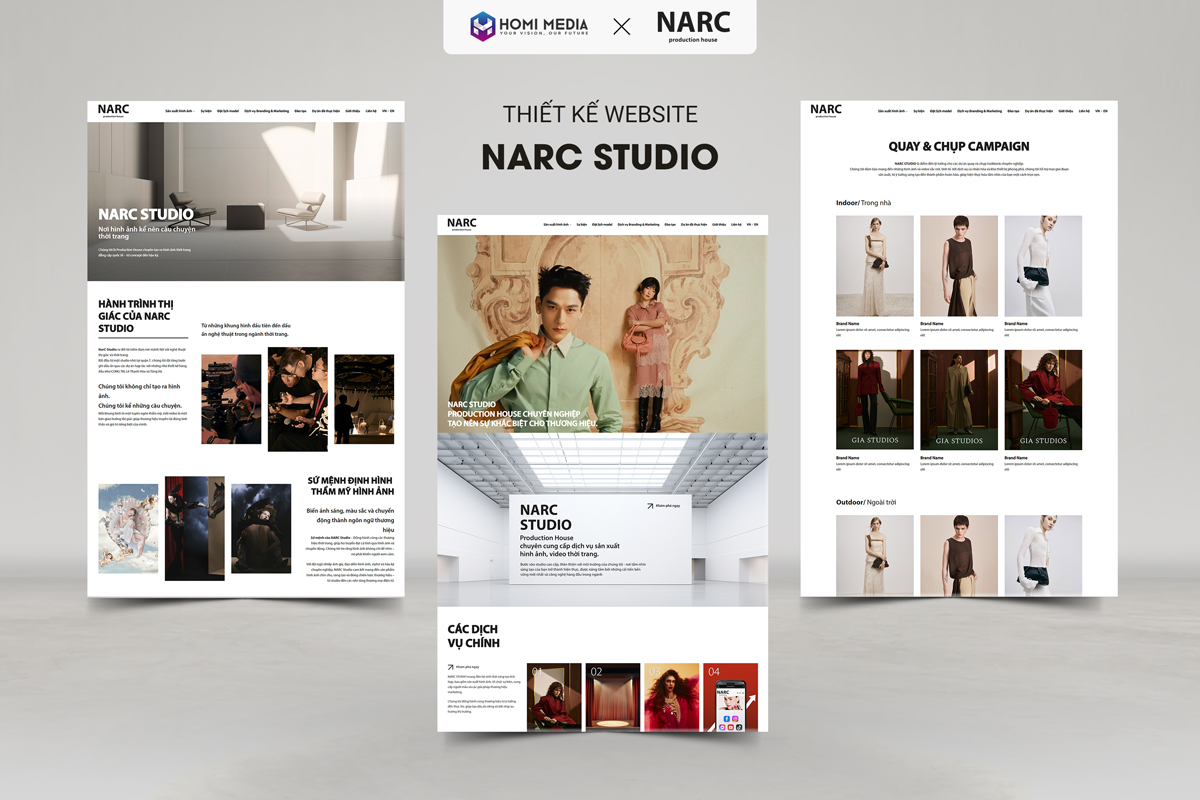Click the white arrow on the red 04 card
This screenshot has width=1200, height=800.
pos(751,700)
